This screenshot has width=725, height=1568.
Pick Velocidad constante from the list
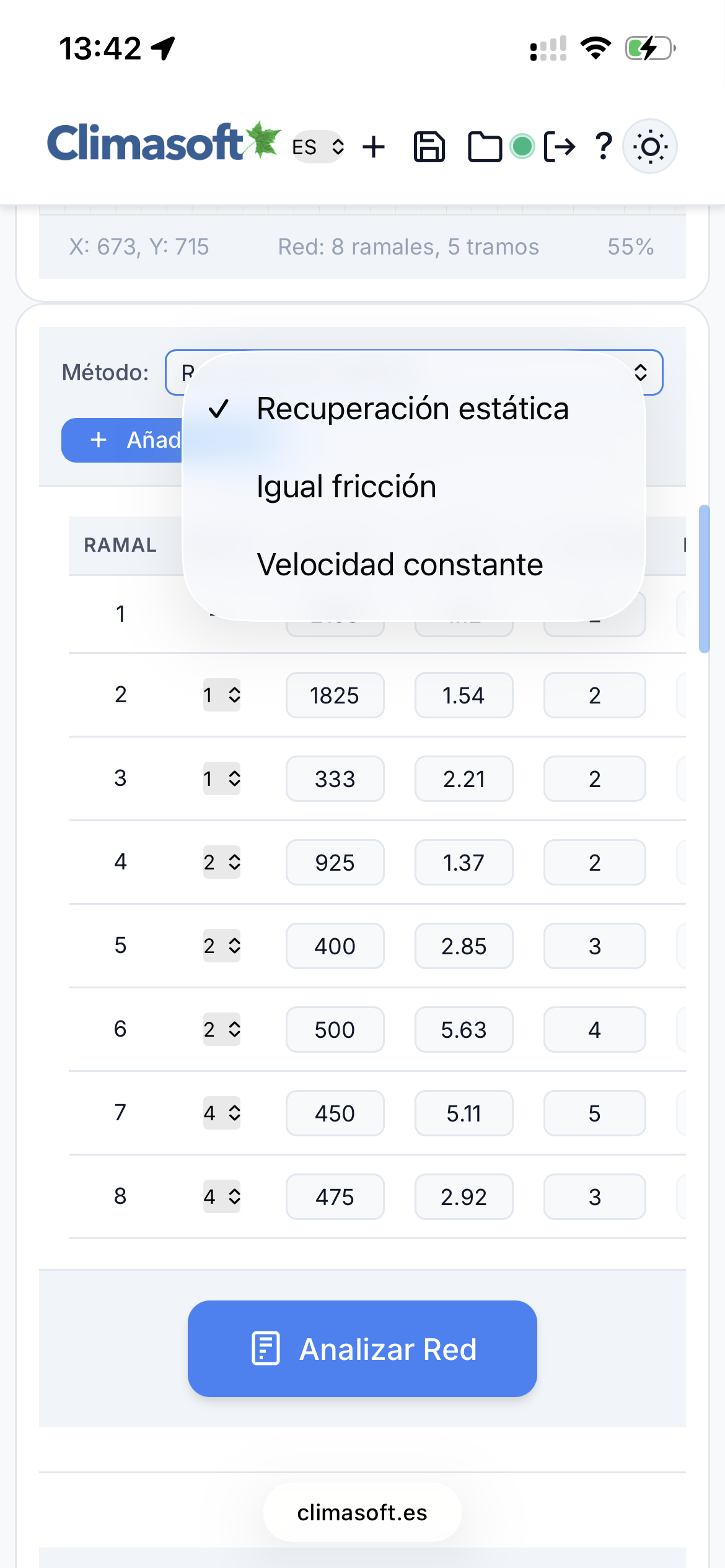point(400,565)
